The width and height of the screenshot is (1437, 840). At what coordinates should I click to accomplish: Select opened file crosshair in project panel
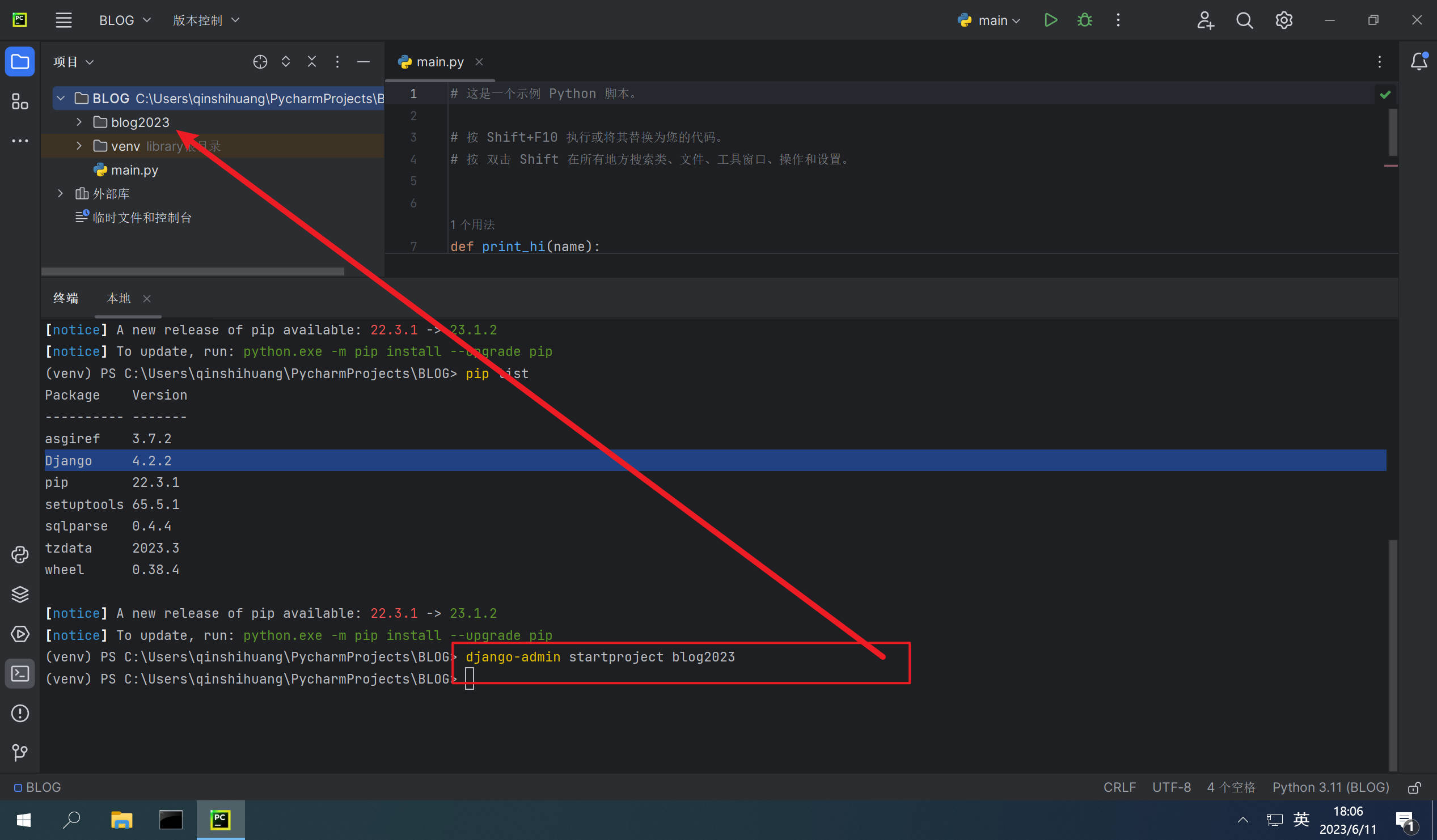(260, 62)
